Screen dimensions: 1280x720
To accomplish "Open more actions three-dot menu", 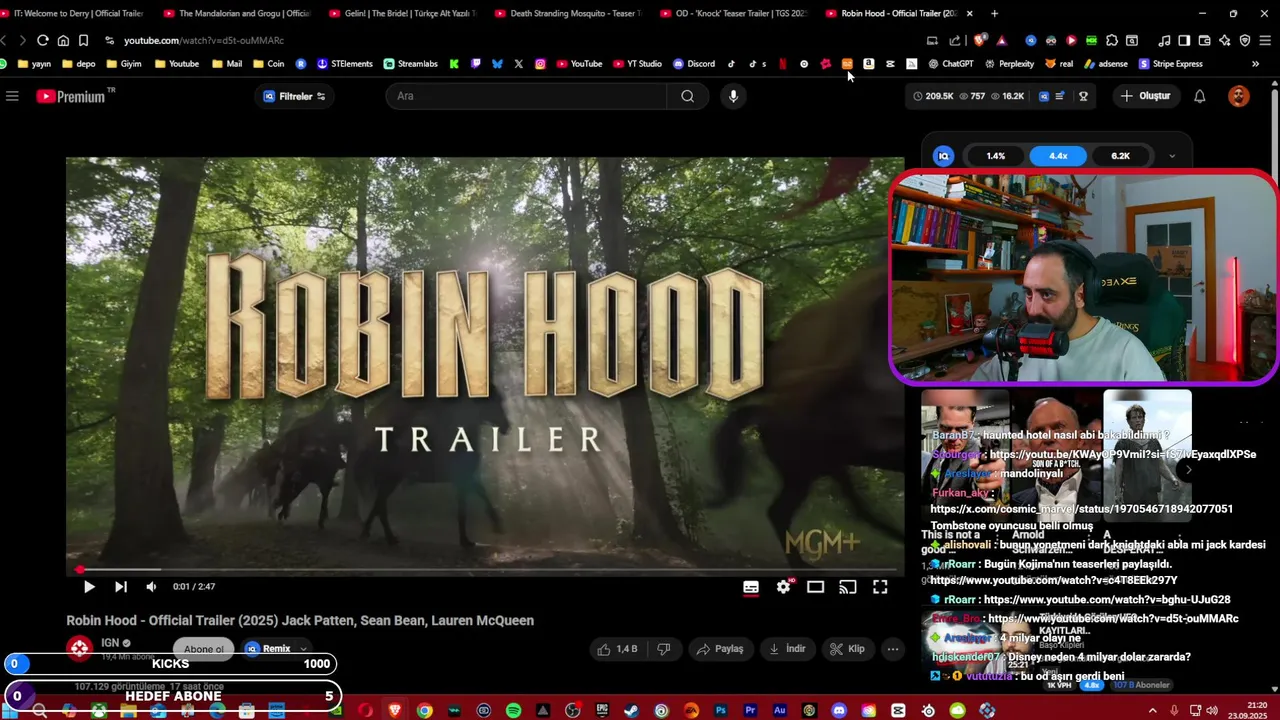I will 893,649.
